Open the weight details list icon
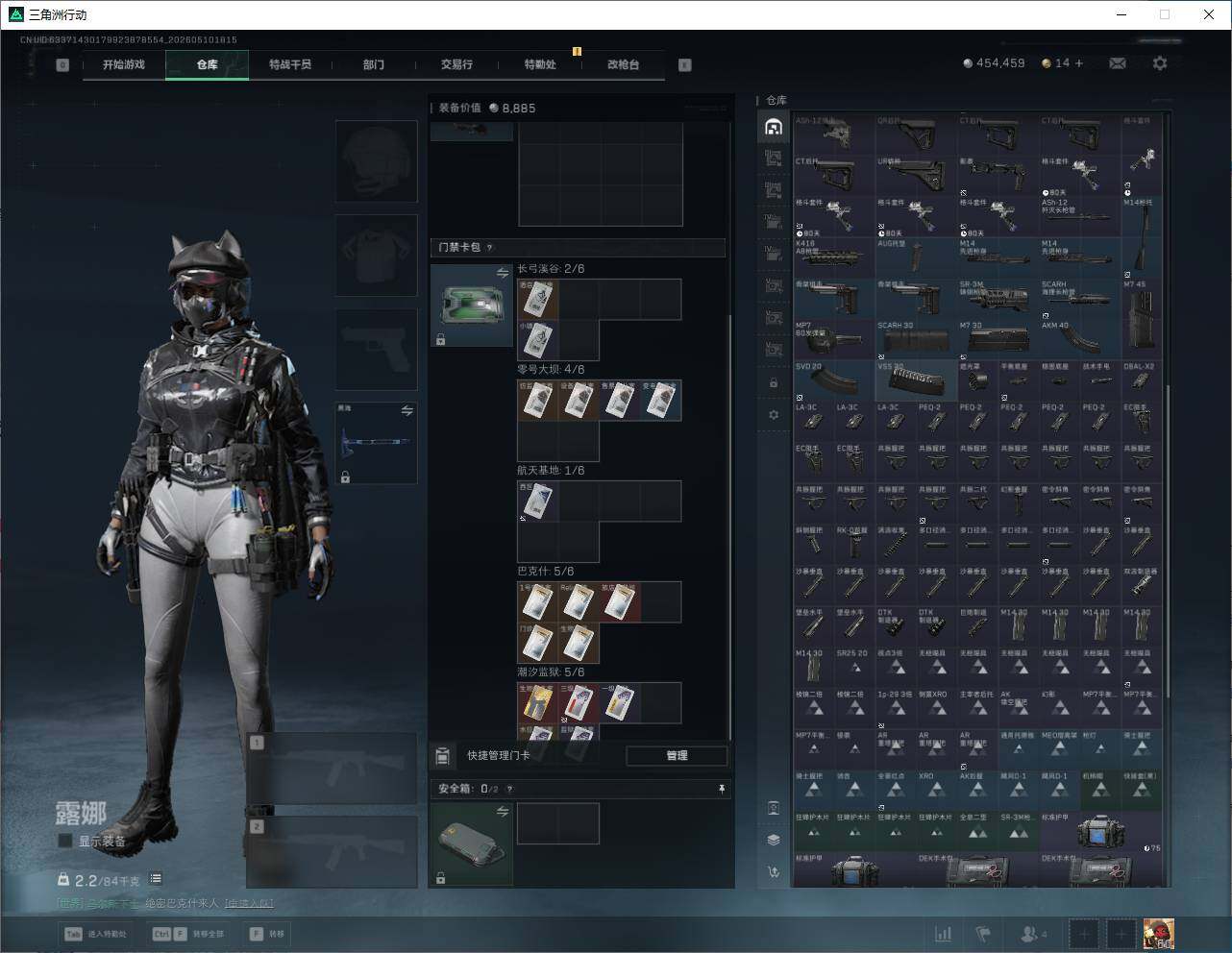1232x953 pixels. 156,879
